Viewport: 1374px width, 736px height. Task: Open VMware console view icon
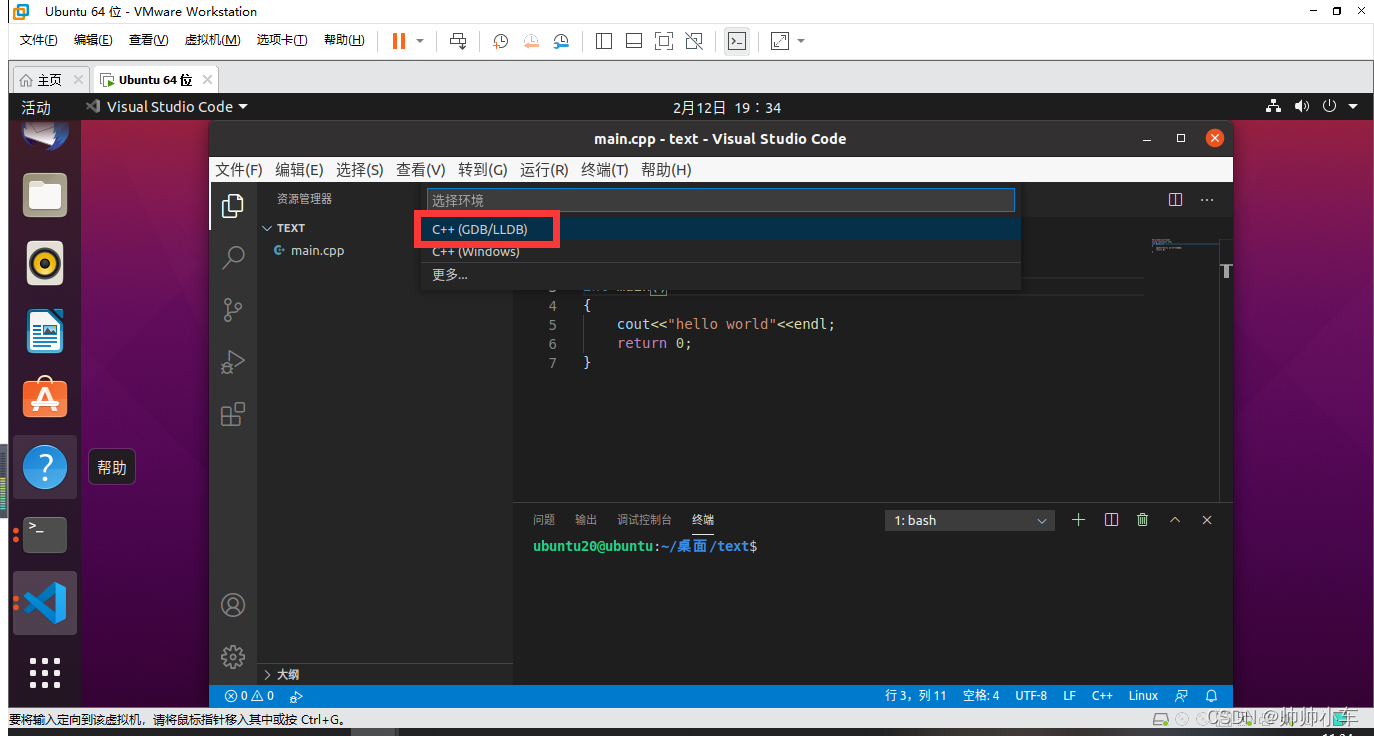click(737, 41)
